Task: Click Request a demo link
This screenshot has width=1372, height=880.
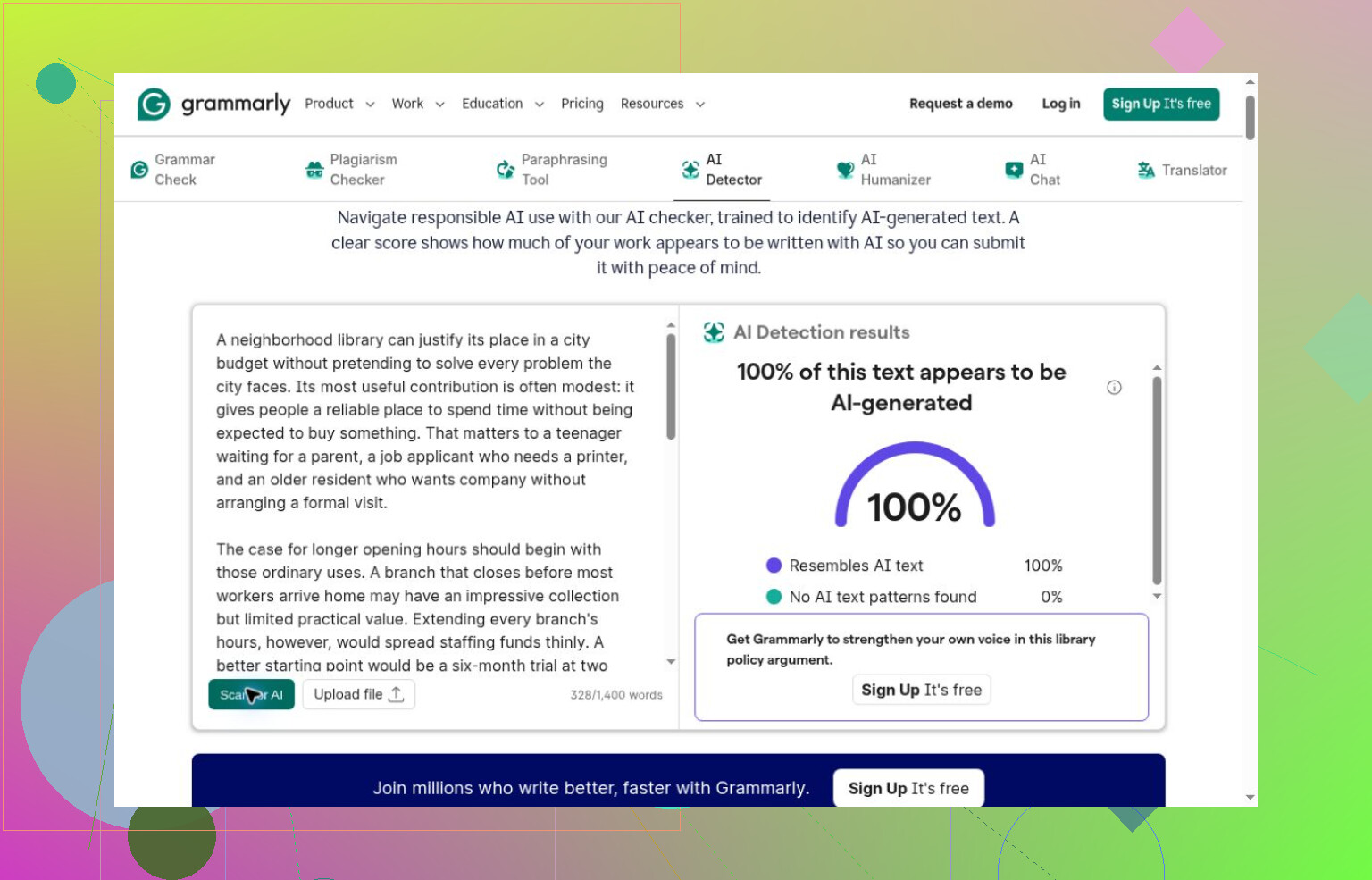Action: [x=961, y=104]
